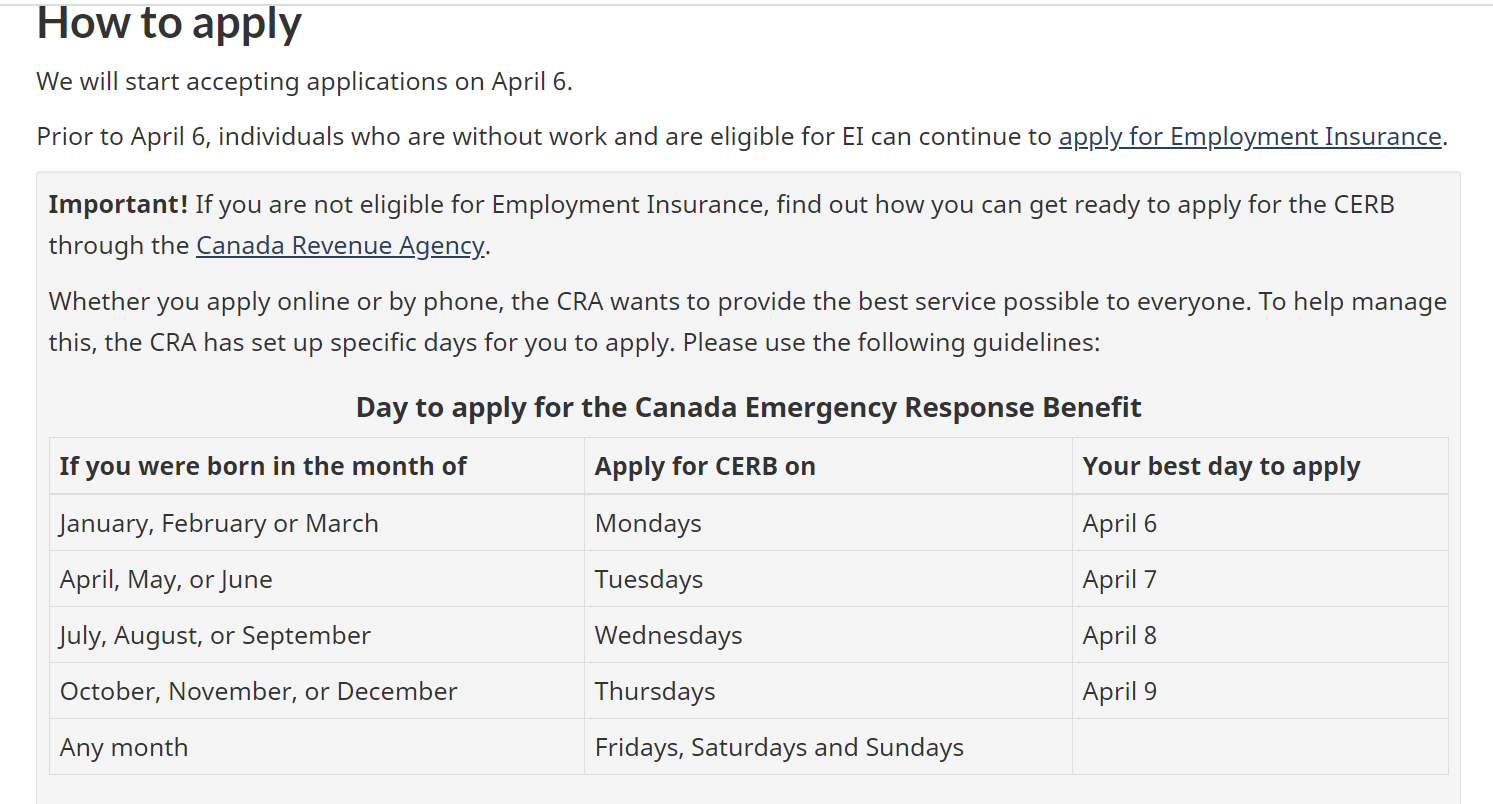Select the 'July, August, or September' cell

(215, 635)
